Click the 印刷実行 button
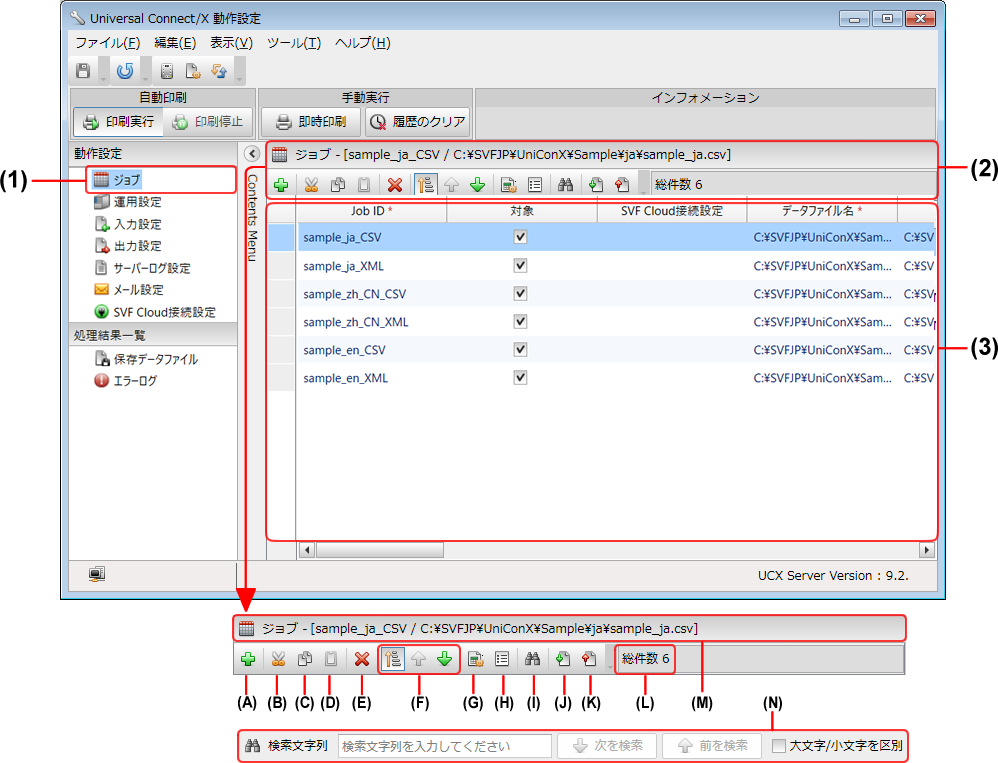The height and width of the screenshot is (763, 998). pyautogui.click(x=119, y=122)
